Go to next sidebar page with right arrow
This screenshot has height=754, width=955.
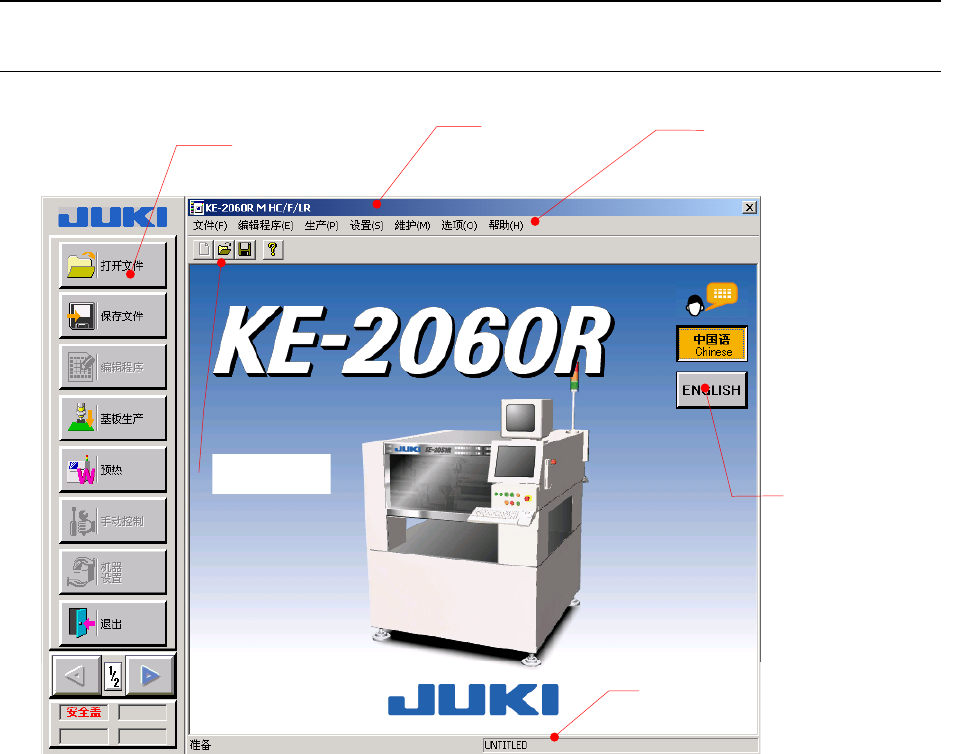point(150,675)
